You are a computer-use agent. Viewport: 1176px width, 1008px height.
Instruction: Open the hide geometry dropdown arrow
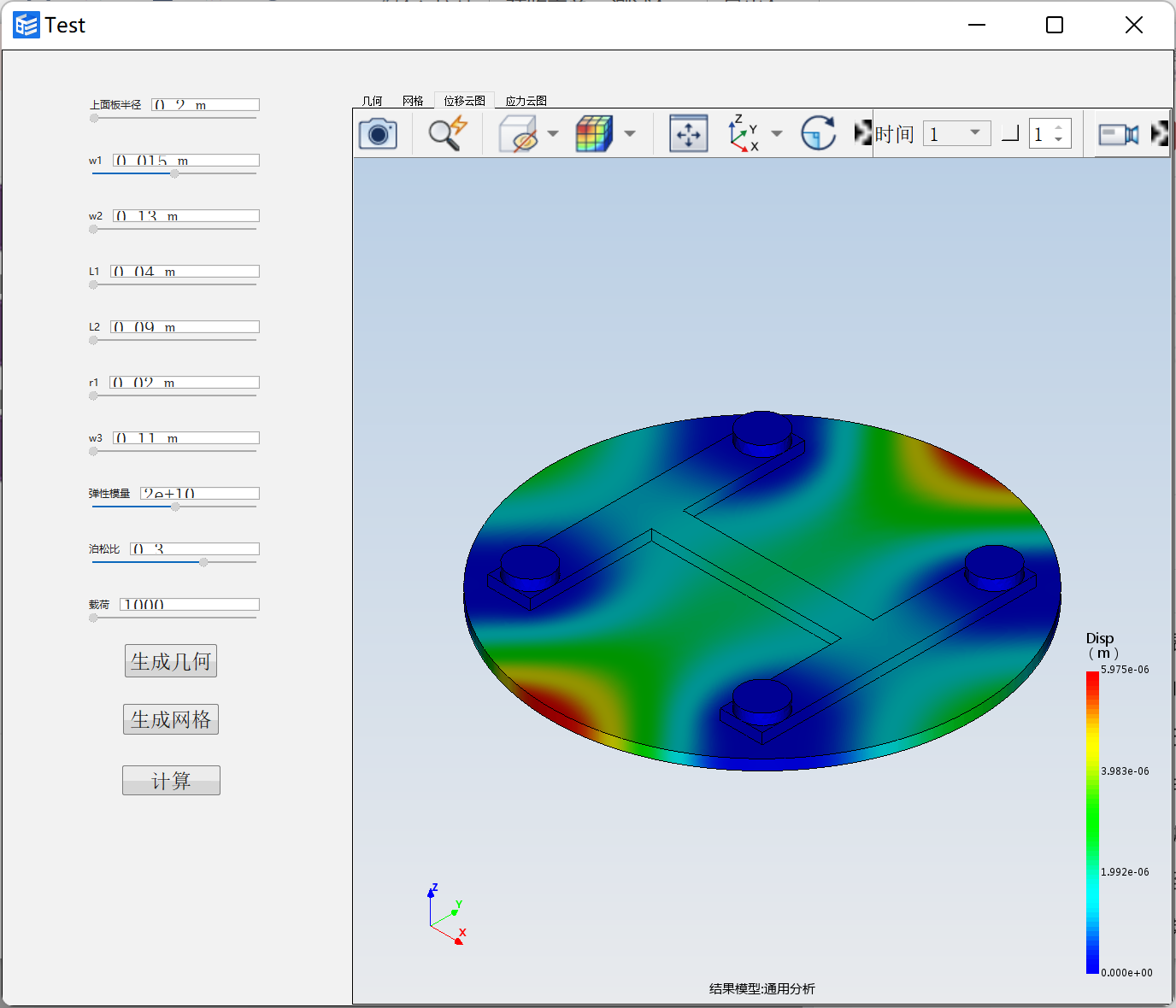[553, 134]
